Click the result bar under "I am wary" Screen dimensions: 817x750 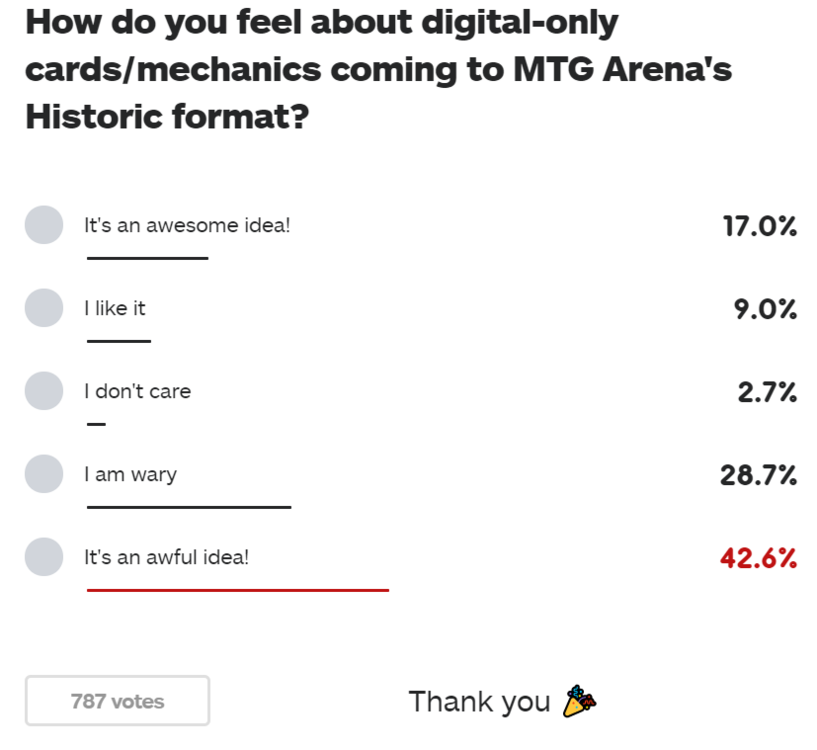[x=188, y=507]
